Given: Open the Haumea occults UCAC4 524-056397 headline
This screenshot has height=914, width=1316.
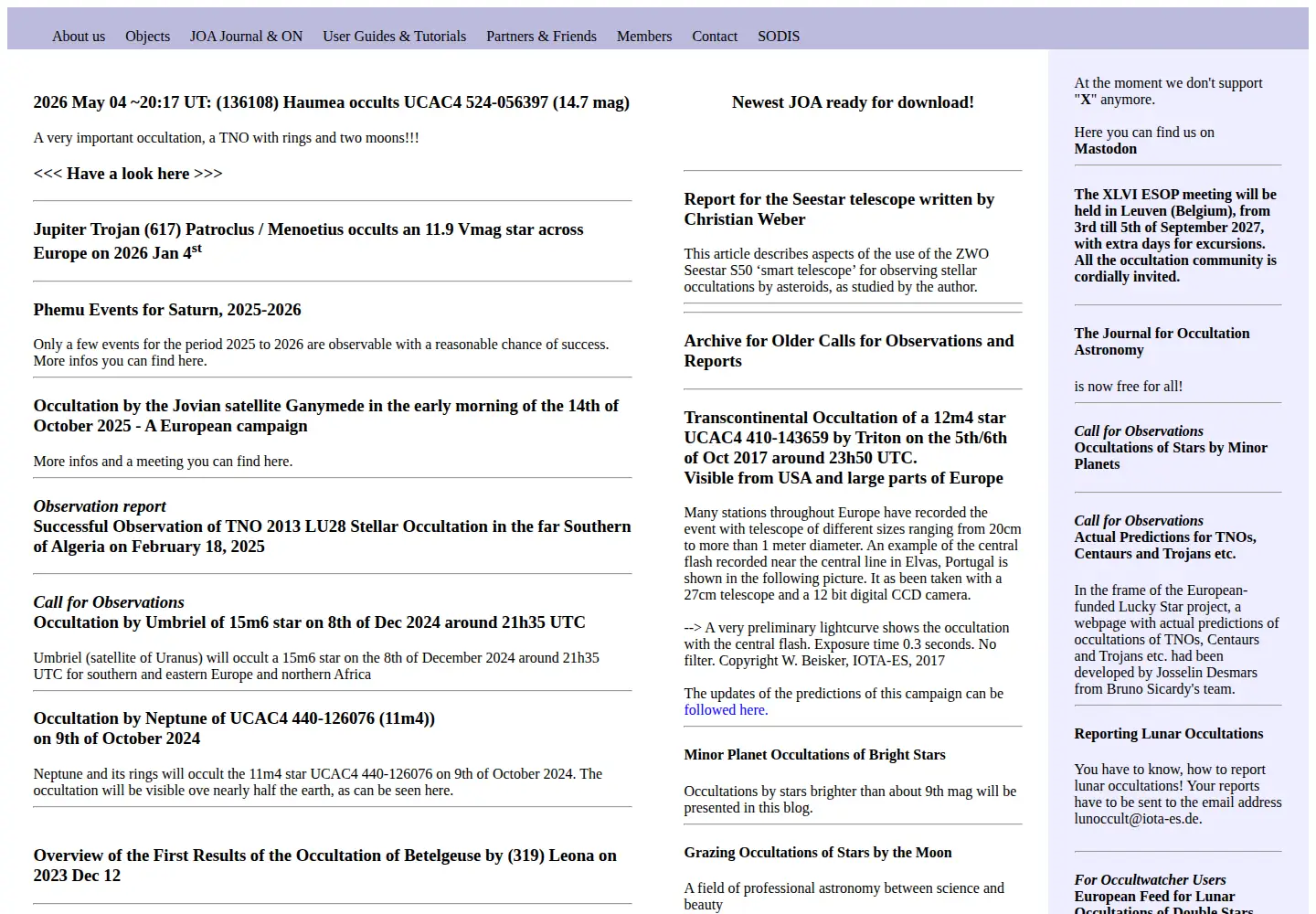Looking at the screenshot, I should [332, 102].
